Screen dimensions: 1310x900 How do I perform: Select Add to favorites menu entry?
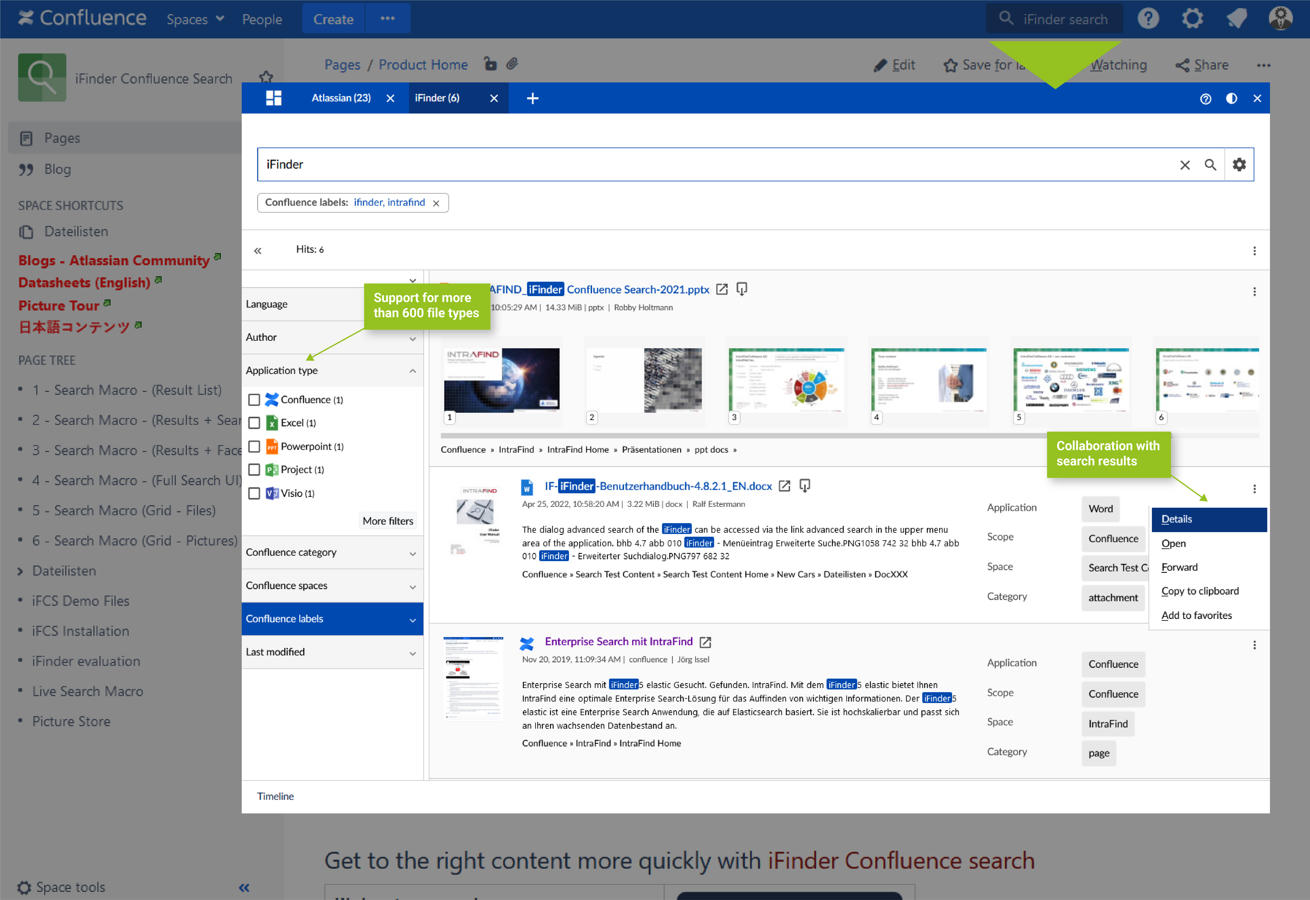pyautogui.click(x=1209, y=615)
